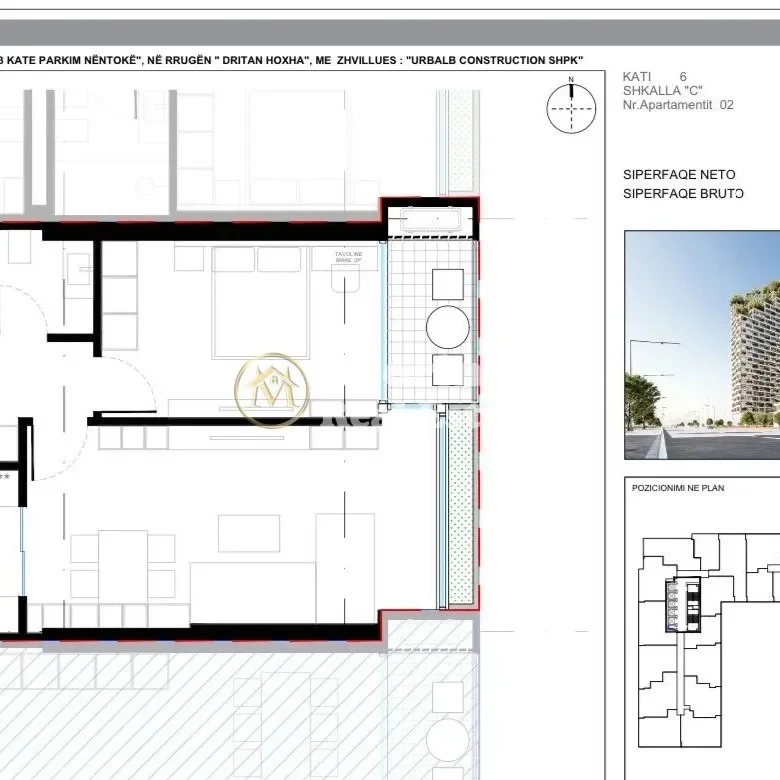Select the highlighted unit in the key plan

(685, 606)
